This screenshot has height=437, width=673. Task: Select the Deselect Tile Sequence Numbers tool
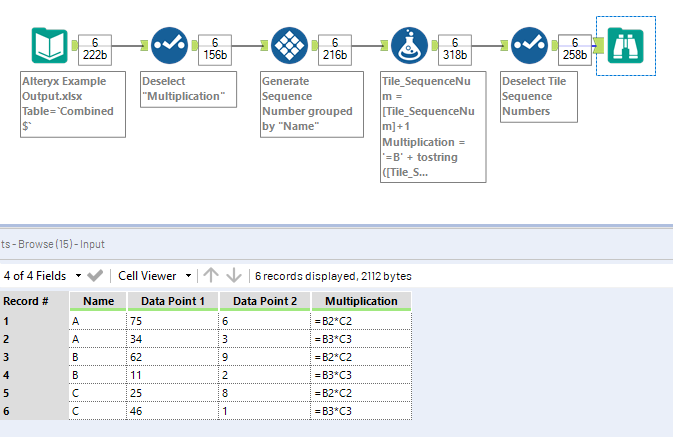pos(529,46)
